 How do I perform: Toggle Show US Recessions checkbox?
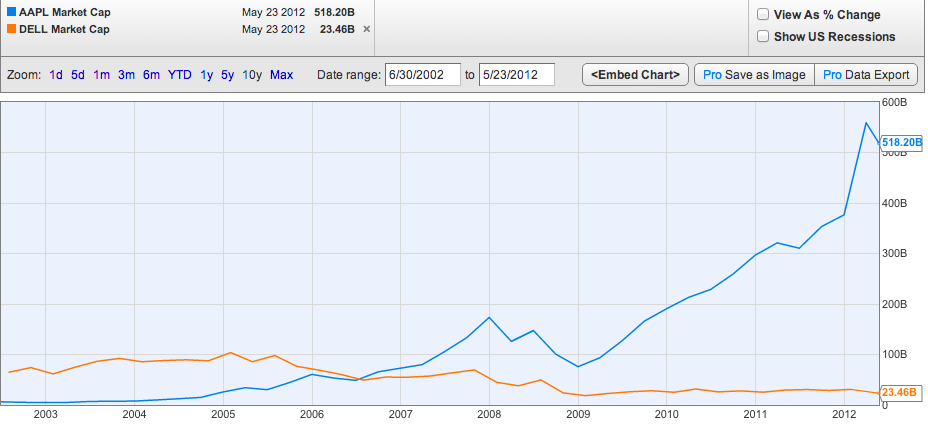tap(763, 37)
